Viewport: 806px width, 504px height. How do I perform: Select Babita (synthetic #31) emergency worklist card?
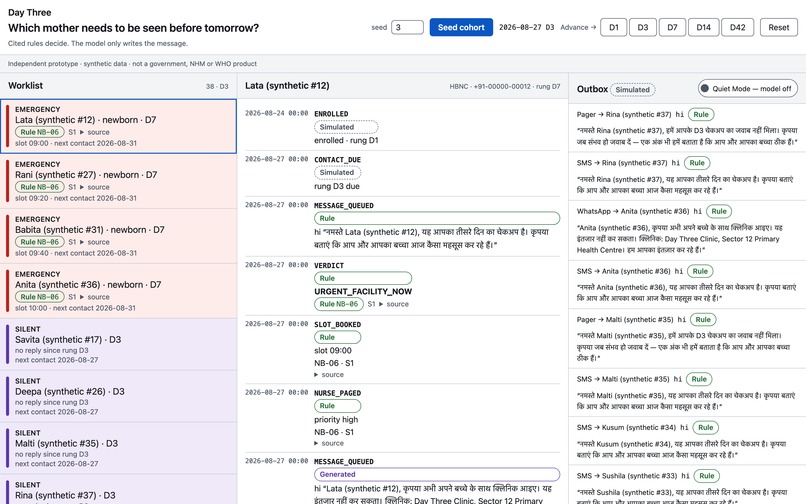pos(118,236)
